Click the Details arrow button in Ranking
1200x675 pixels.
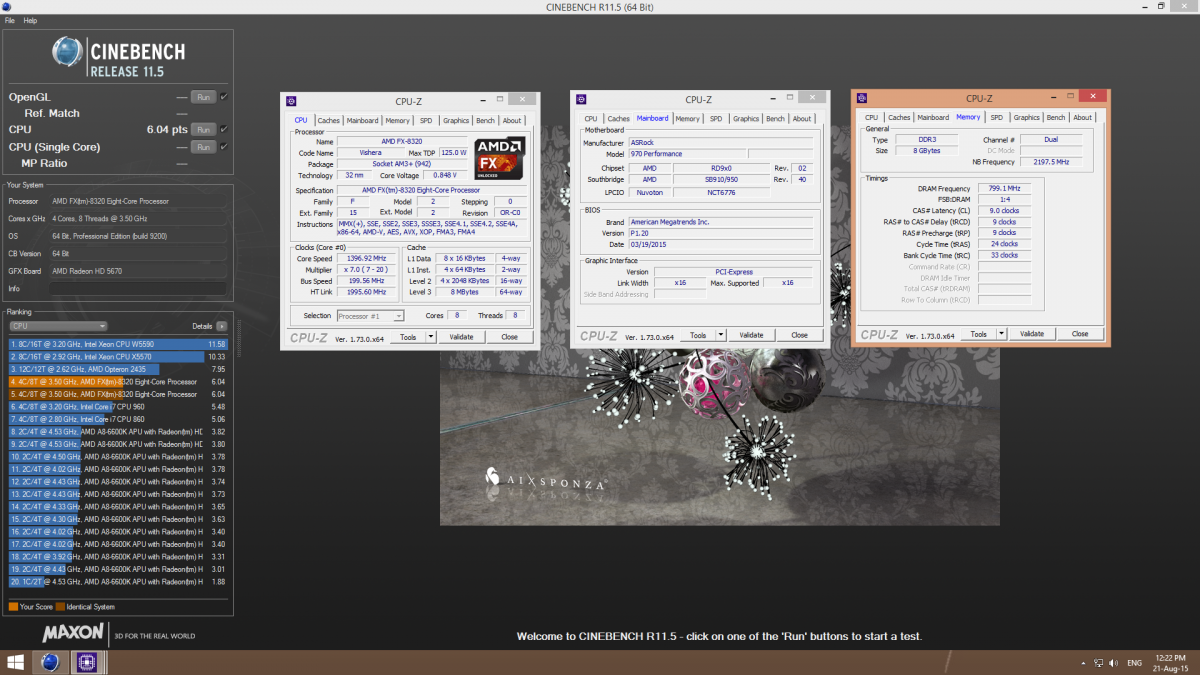click(x=221, y=326)
